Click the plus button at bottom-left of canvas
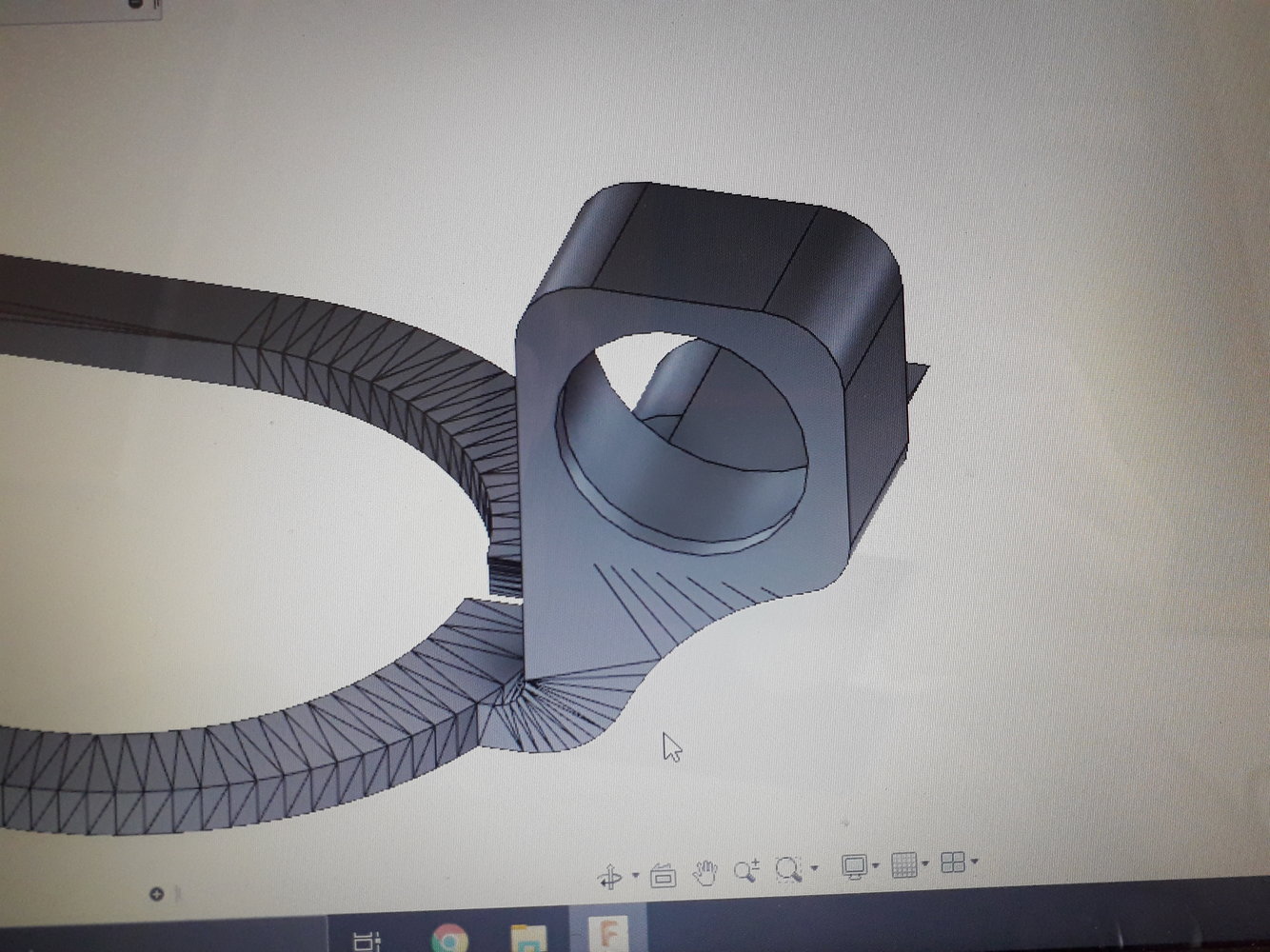 pyautogui.click(x=156, y=894)
